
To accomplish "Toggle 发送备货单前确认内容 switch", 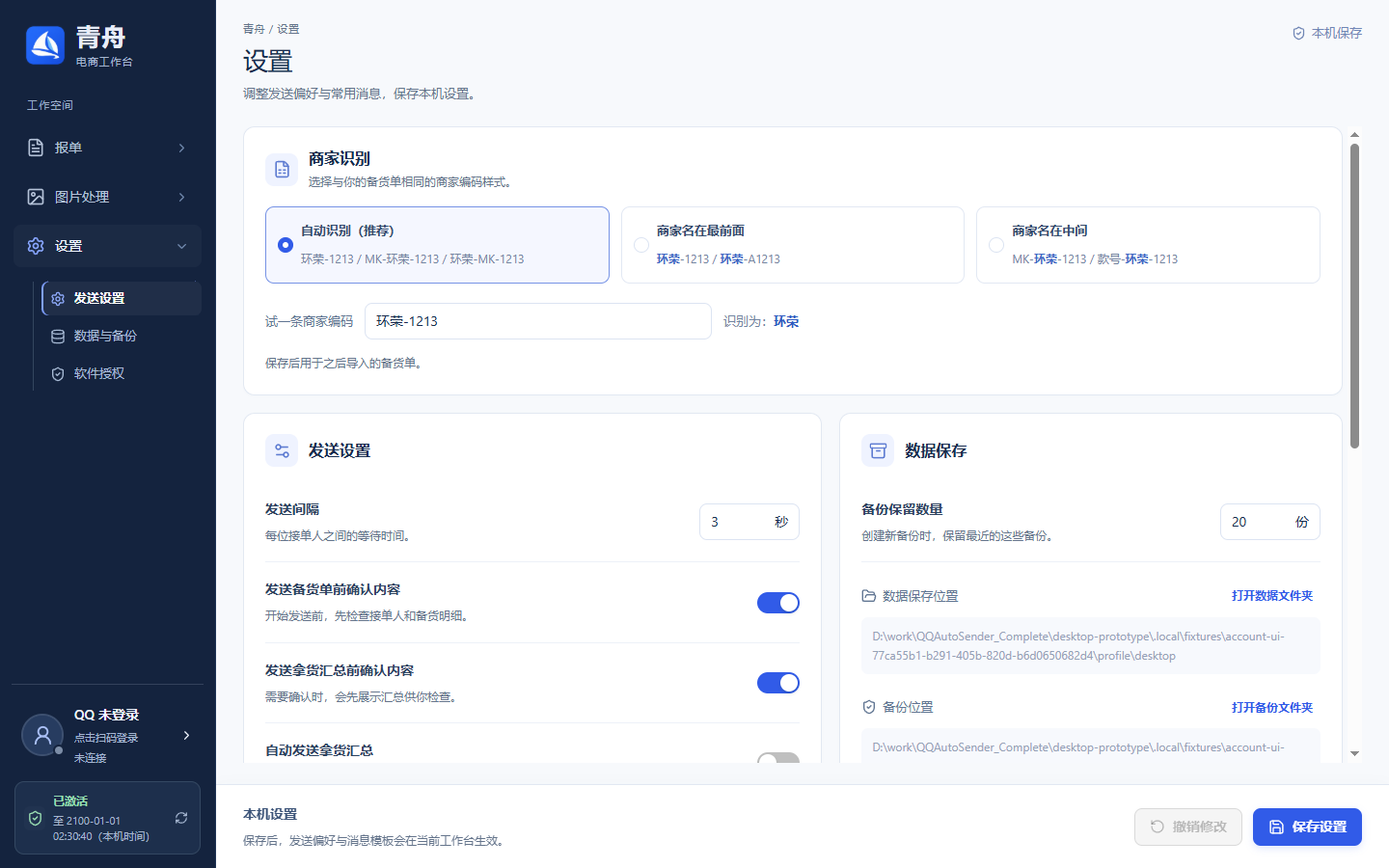I will 778,603.
